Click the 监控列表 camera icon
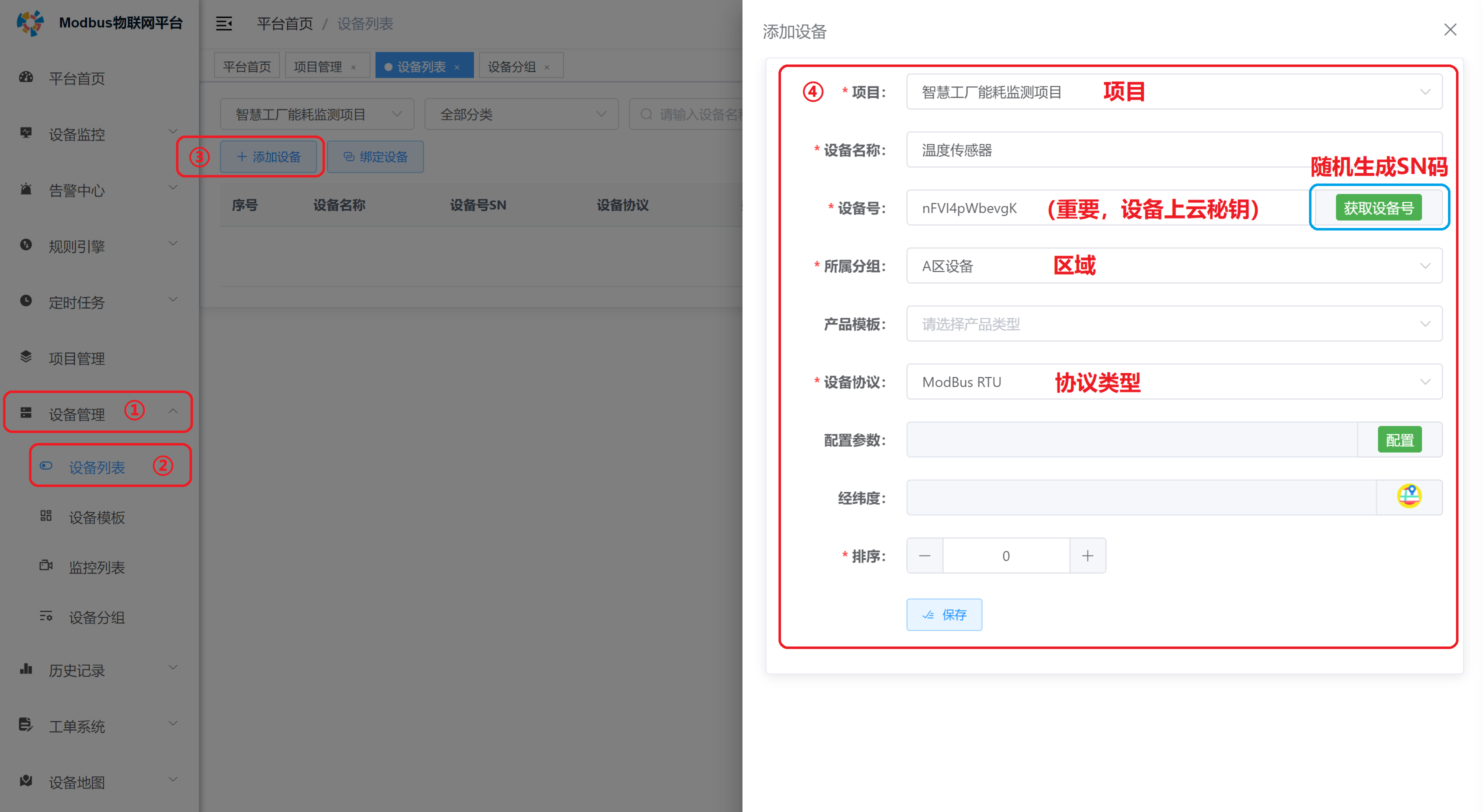The image size is (1482, 812). click(x=46, y=565)
